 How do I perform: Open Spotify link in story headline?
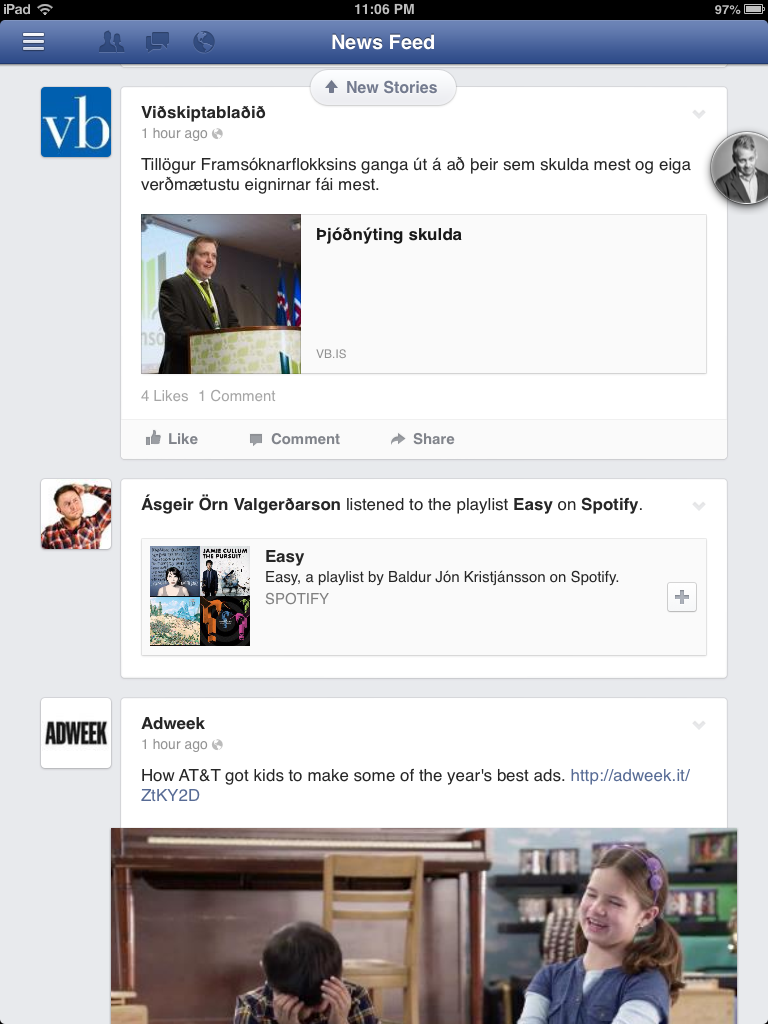[609, 505]
